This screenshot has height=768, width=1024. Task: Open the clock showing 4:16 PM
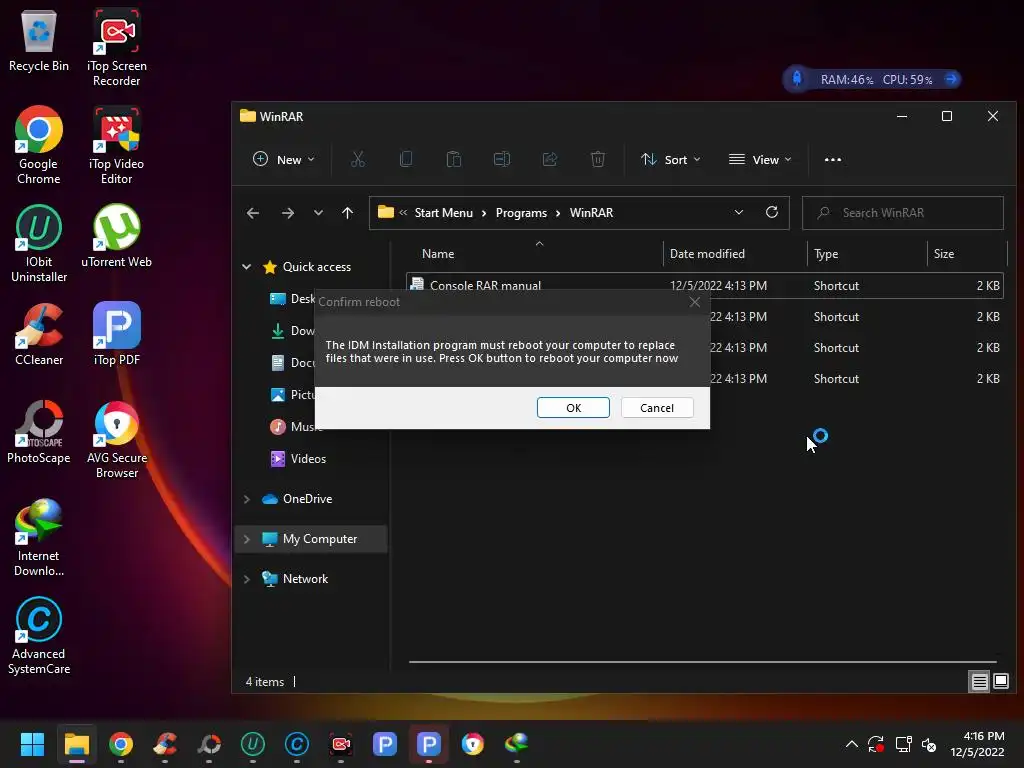(977, 744)
